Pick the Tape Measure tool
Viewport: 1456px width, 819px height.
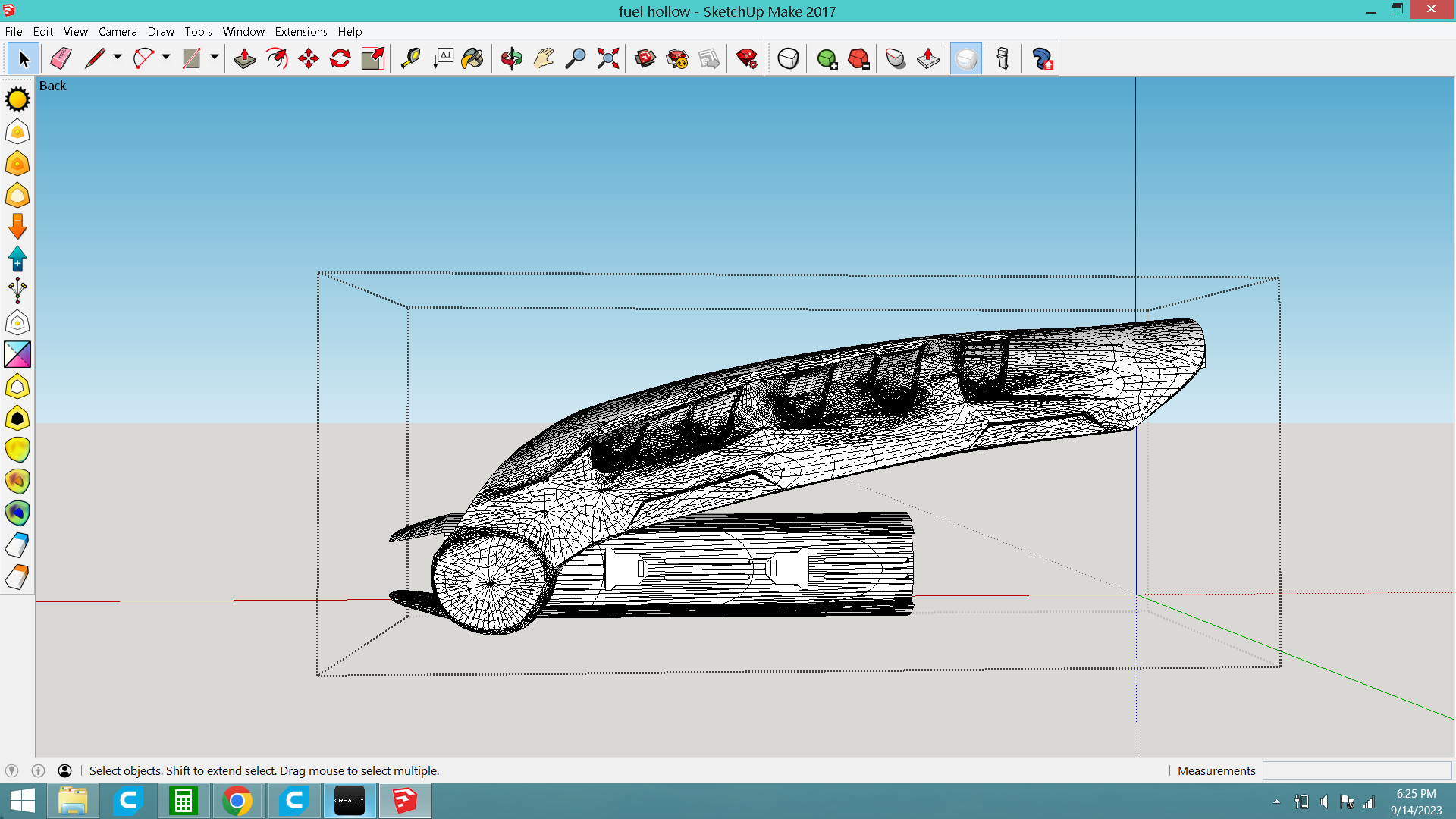(410, 58)
